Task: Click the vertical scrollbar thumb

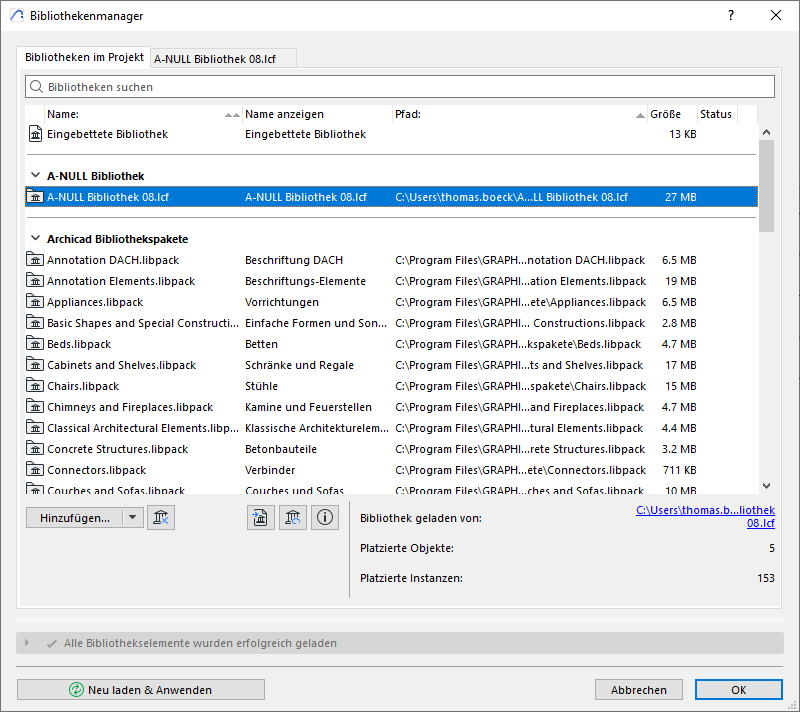Action: 766,186
